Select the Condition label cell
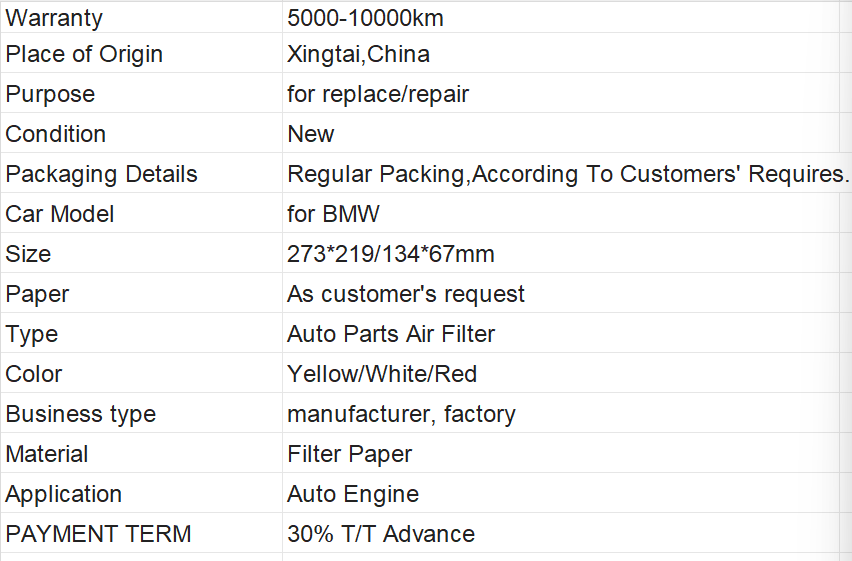The width and height of the screenshot is (852, 561). point(141,133)
